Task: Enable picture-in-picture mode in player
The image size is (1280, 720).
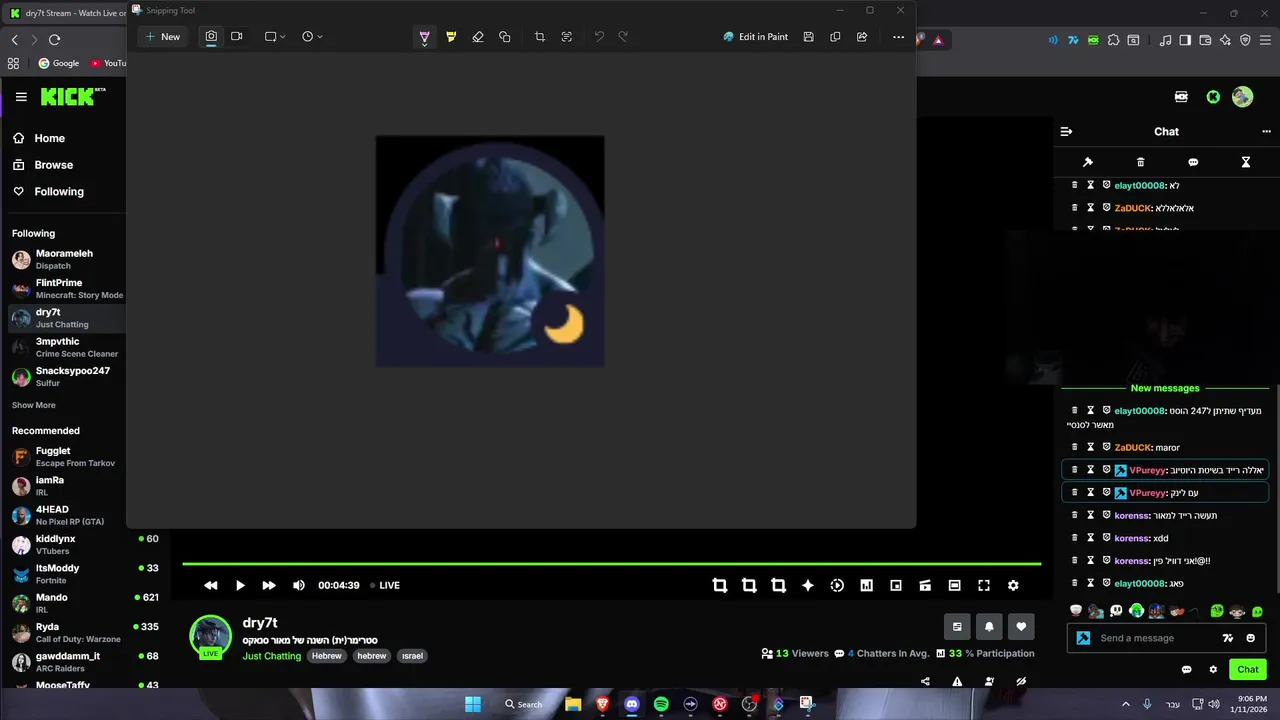Action: 896,585
